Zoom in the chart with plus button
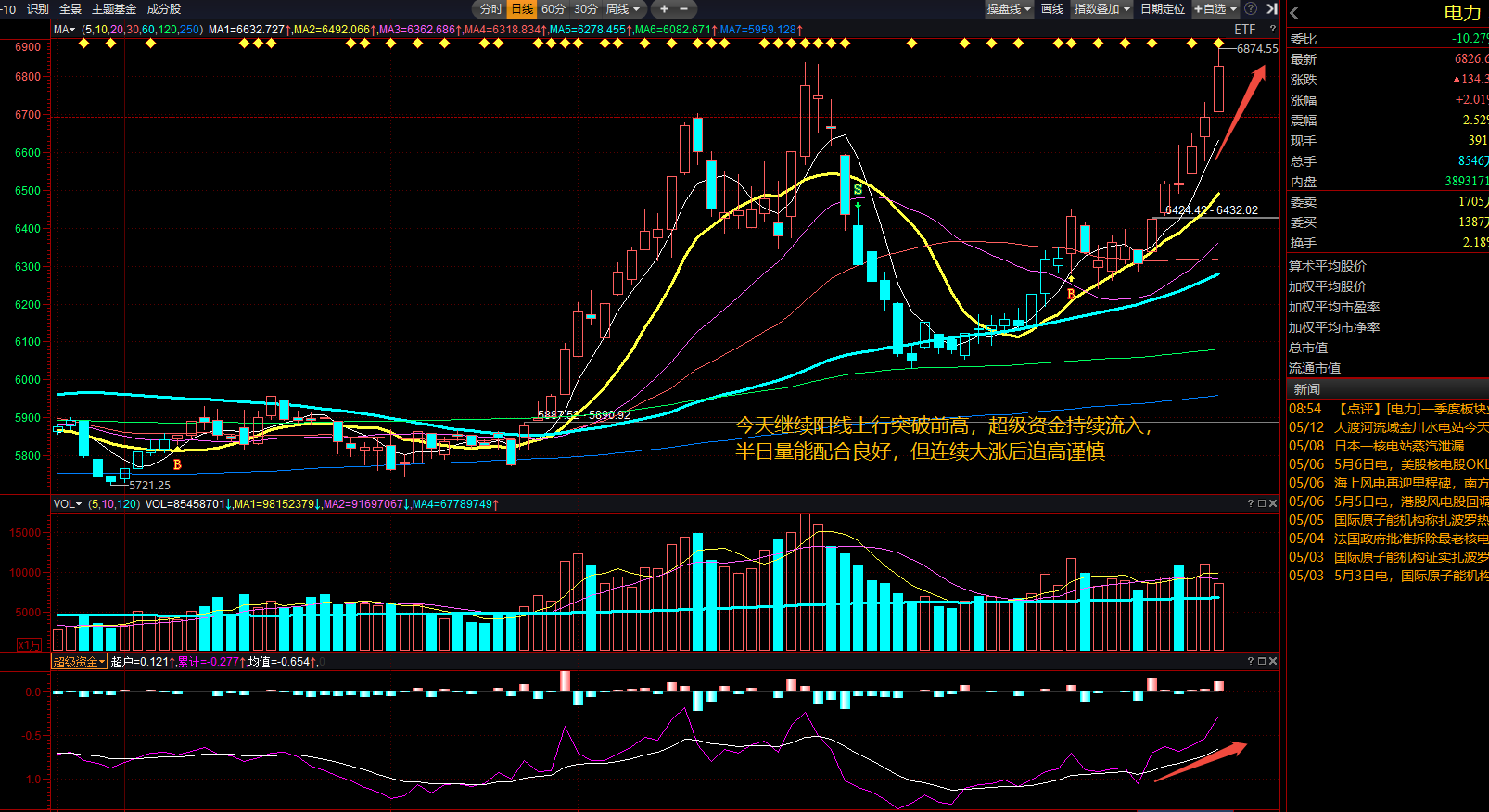 tap(664, 9)
